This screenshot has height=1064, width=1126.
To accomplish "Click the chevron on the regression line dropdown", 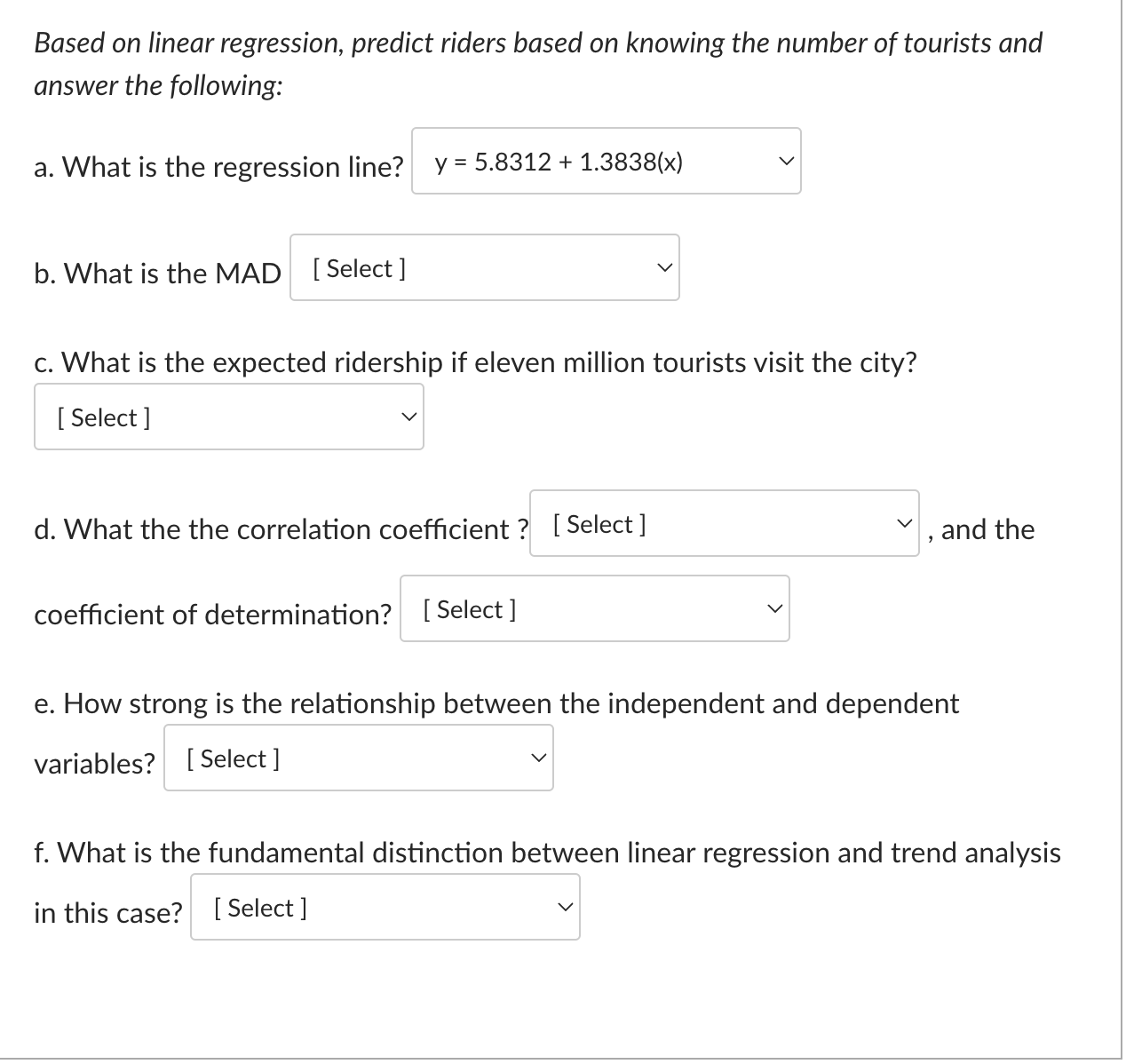I will 785,160.
